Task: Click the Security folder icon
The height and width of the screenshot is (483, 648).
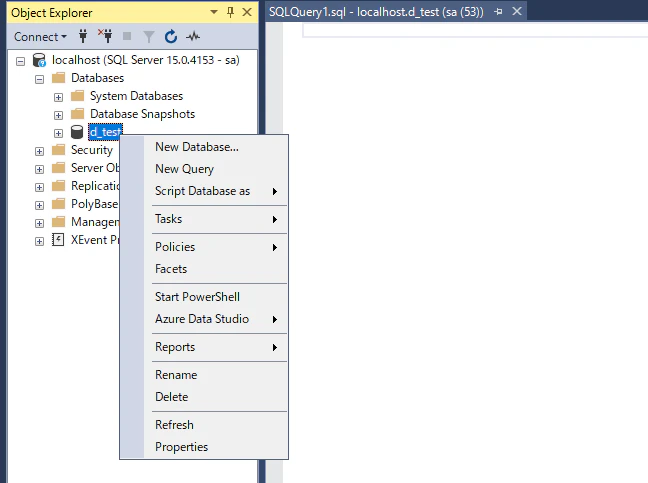Action: coord(59,150)
